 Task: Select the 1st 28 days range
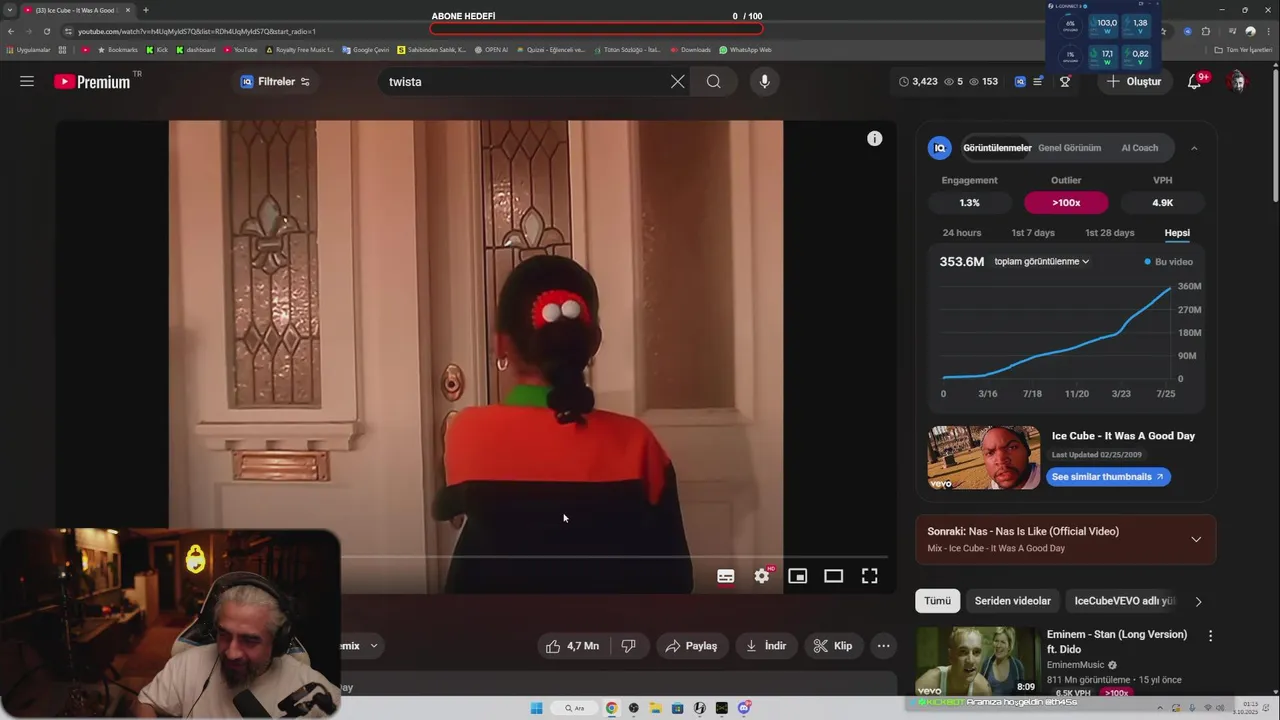[x=1109, y=233]
